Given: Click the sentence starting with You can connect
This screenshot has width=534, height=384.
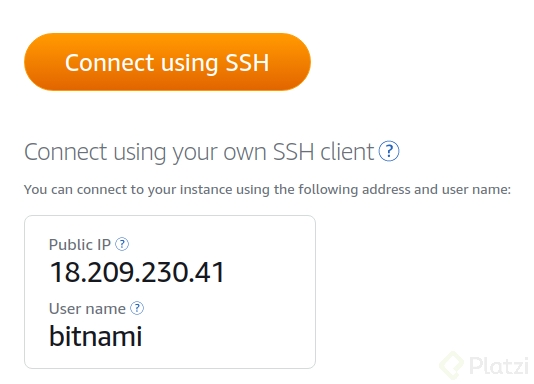Looking at the screenshot, I should pyautogui.click(x=267, y=189).
